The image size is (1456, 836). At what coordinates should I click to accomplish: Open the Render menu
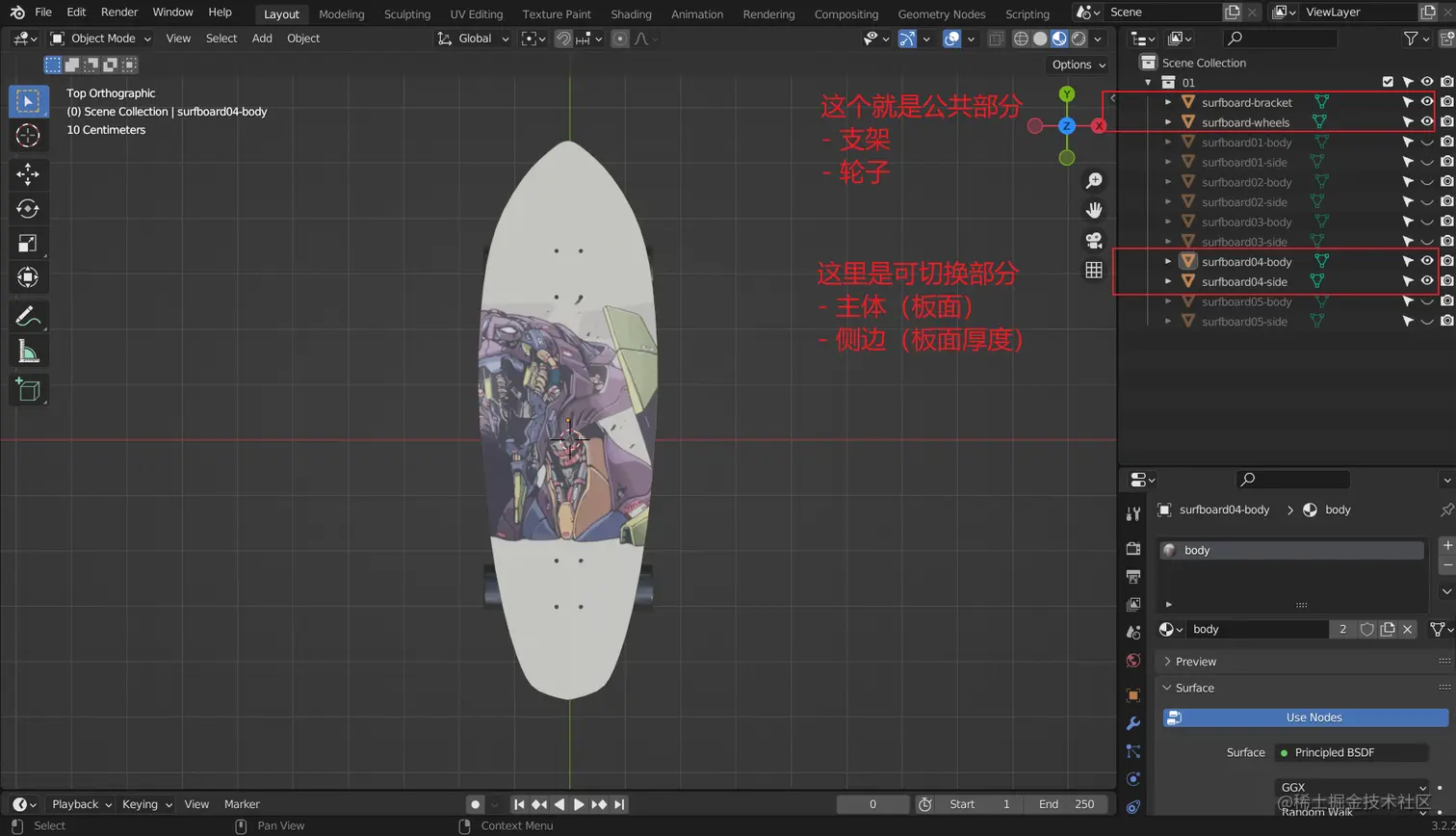click(119, 13)
